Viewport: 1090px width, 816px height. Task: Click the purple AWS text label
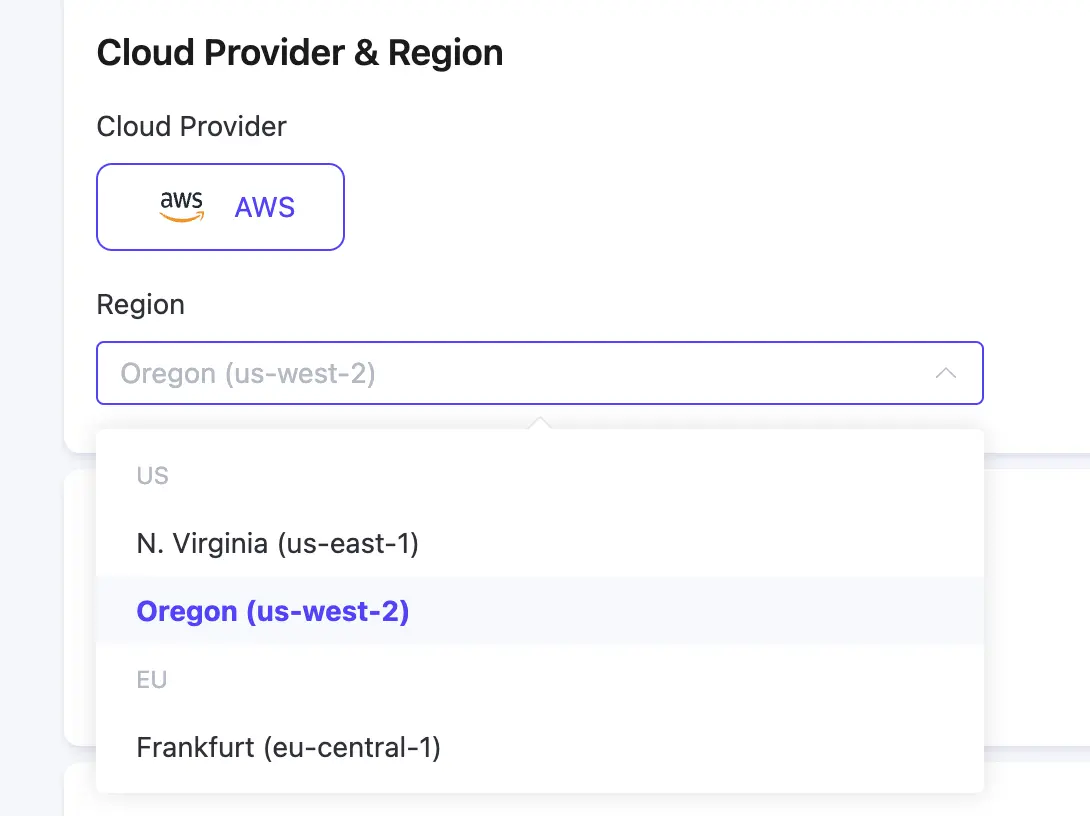(265, 208)
